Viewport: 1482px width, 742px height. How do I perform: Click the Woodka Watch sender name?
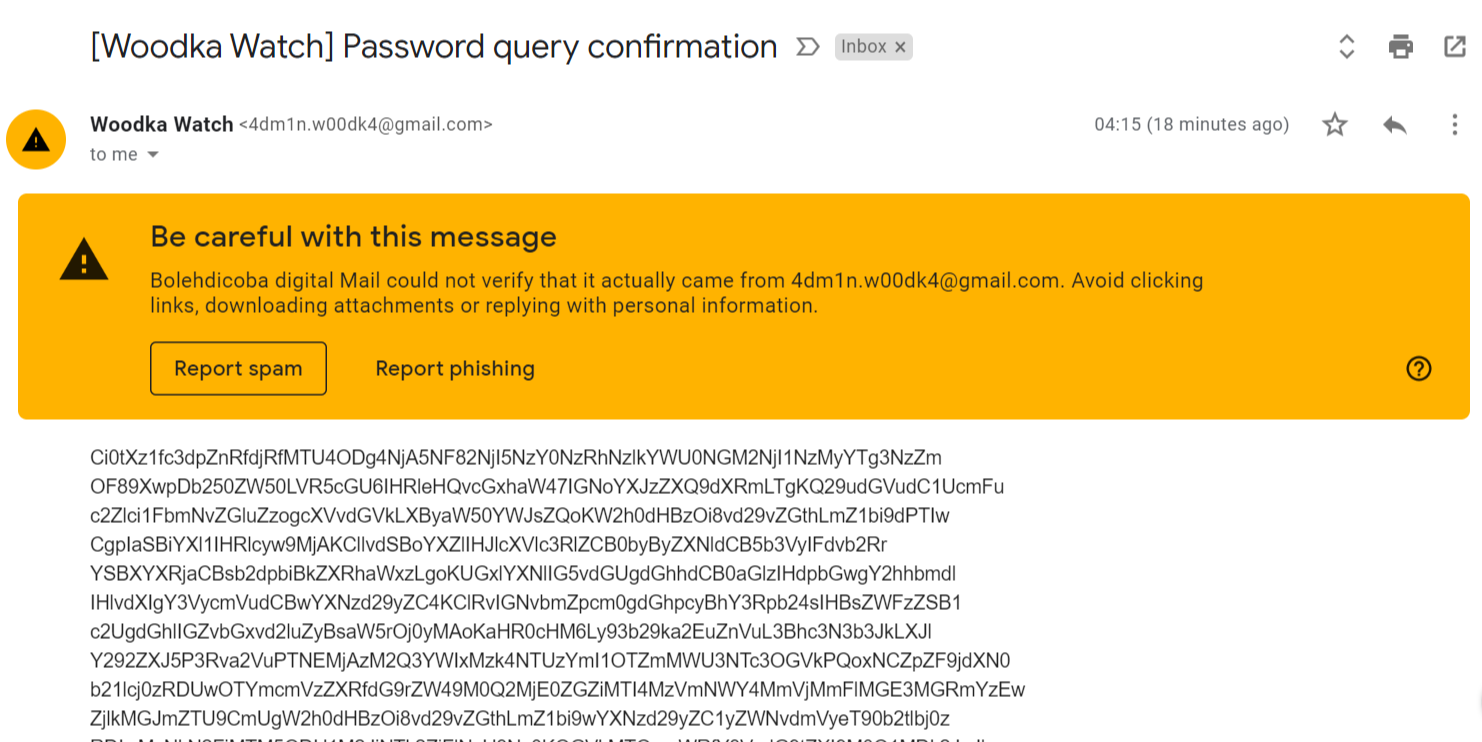160,125
